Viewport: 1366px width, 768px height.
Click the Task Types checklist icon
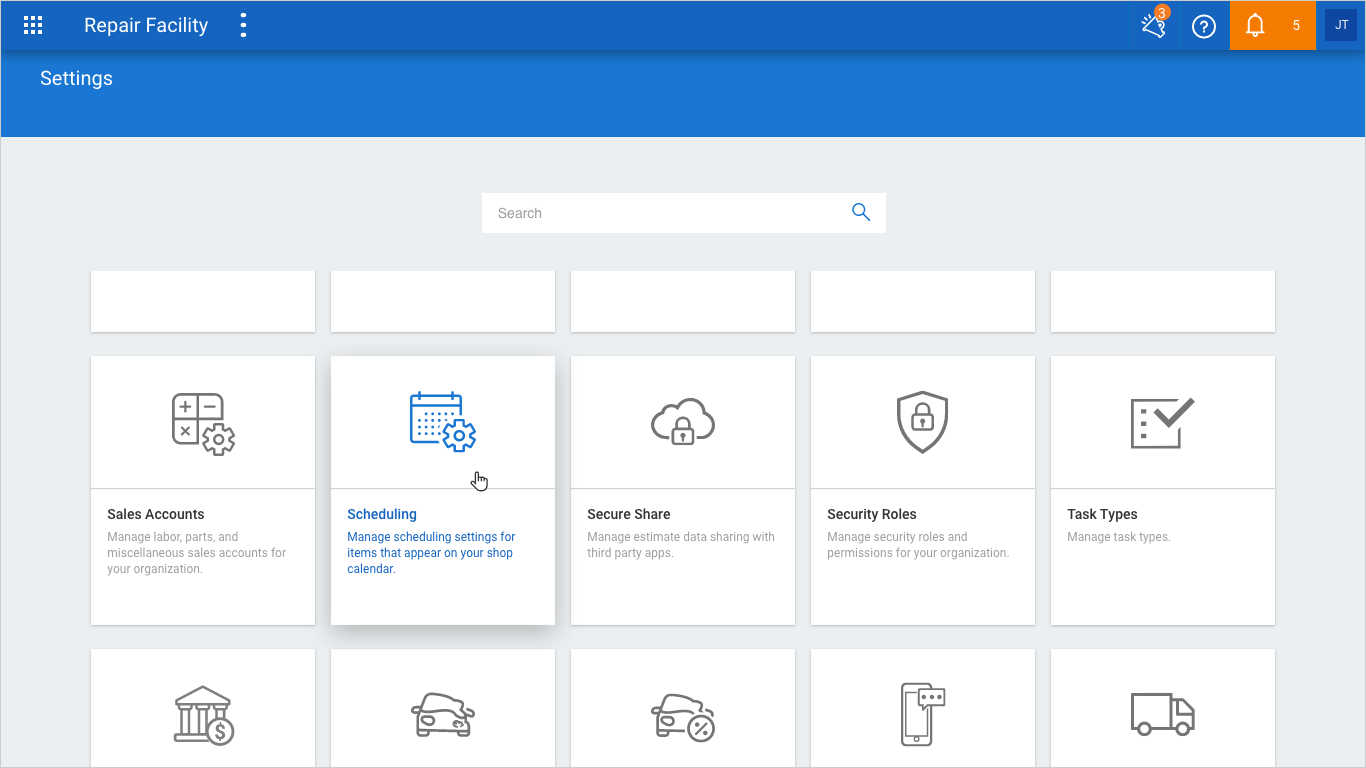point(1162,422)
